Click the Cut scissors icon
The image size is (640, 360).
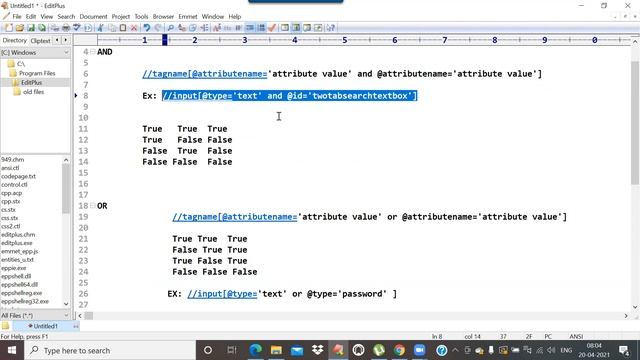pos(100,28)
